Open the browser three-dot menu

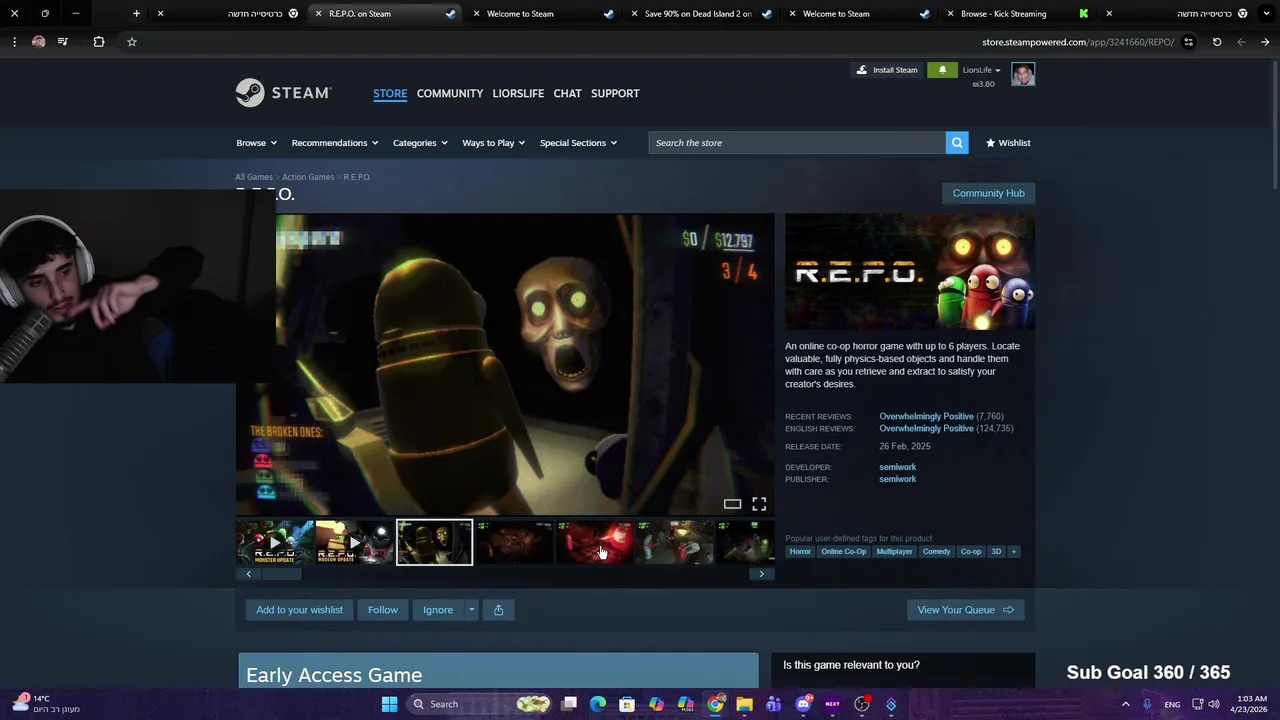click(x=14, y=42)
